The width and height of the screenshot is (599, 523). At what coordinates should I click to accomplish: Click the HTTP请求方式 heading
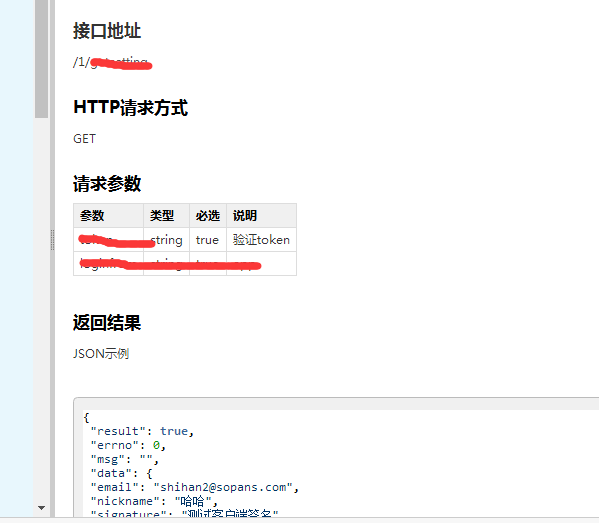click(131, 108)
